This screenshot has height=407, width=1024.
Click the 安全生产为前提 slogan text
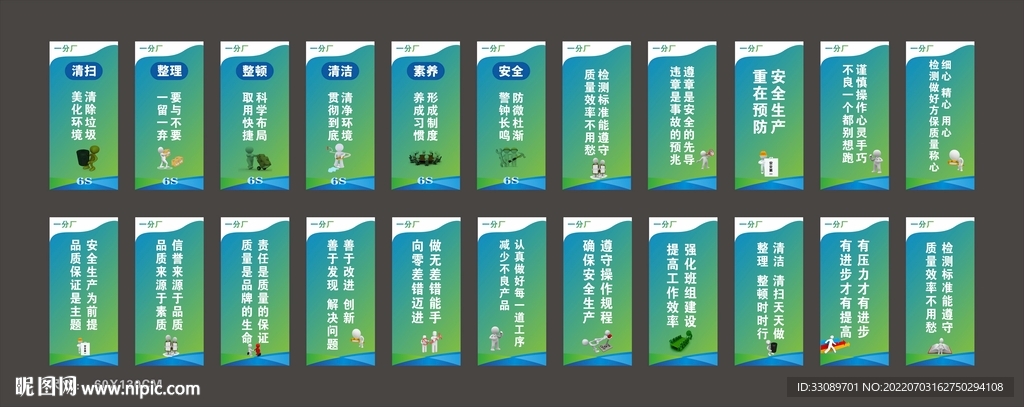tap(91, 285)
